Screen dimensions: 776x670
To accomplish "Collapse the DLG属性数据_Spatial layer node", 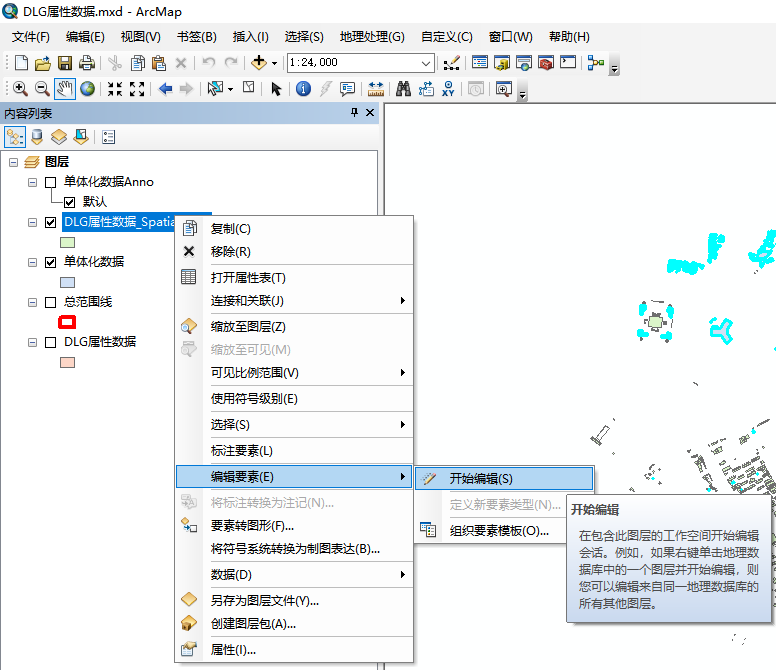I will pos(32,222).
